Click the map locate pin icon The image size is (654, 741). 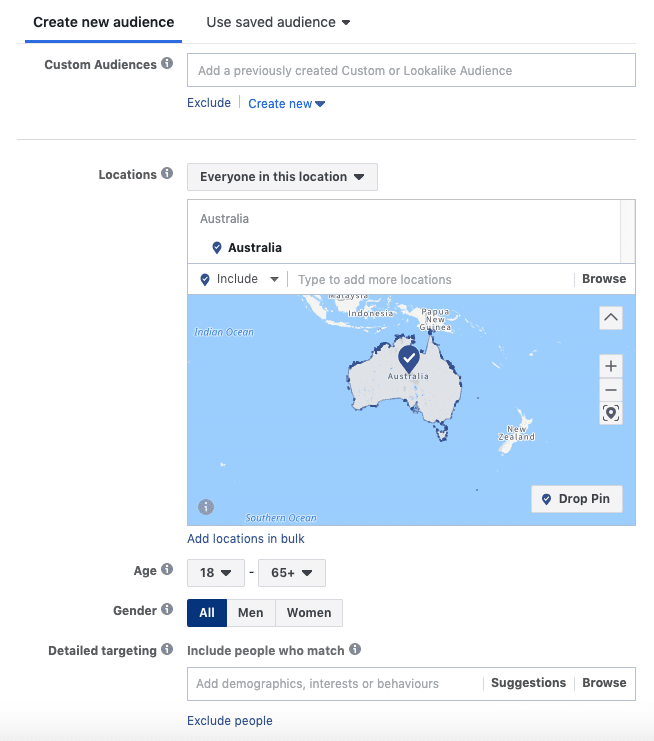pyautogui.click(x=611, y=413)
